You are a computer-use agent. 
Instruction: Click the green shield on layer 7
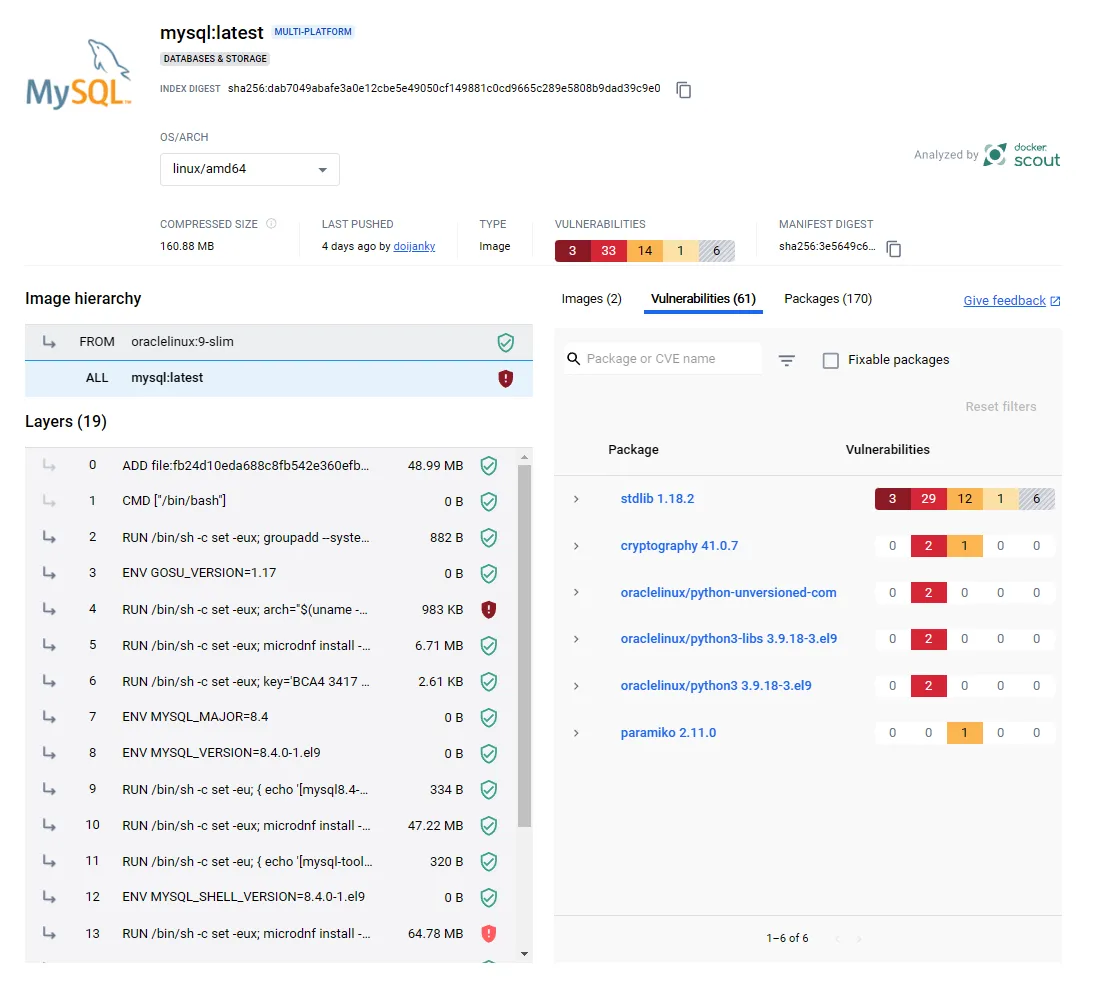[x=489, y=718]
